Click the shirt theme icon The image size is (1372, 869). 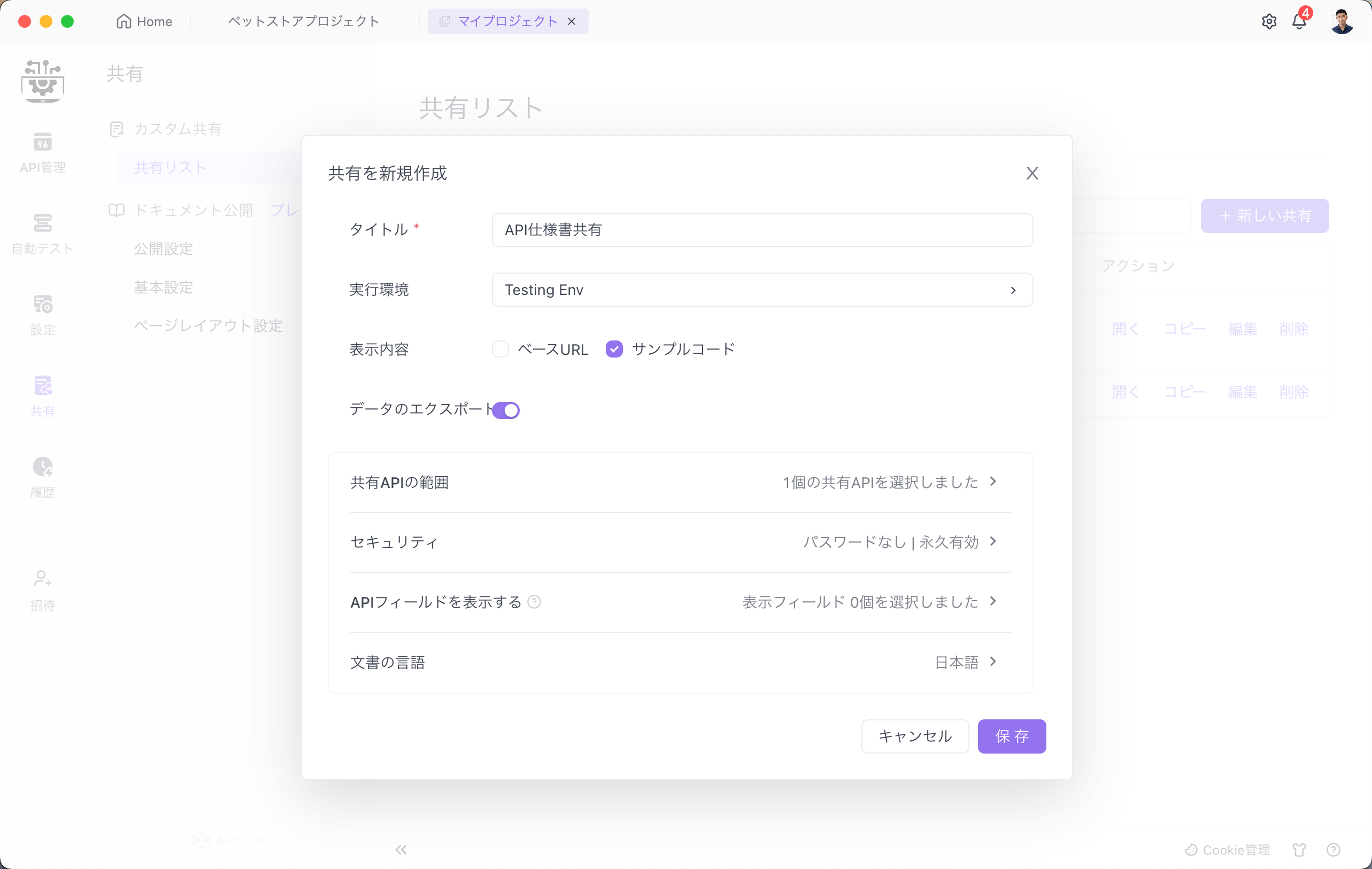[x=1299, y=850]
